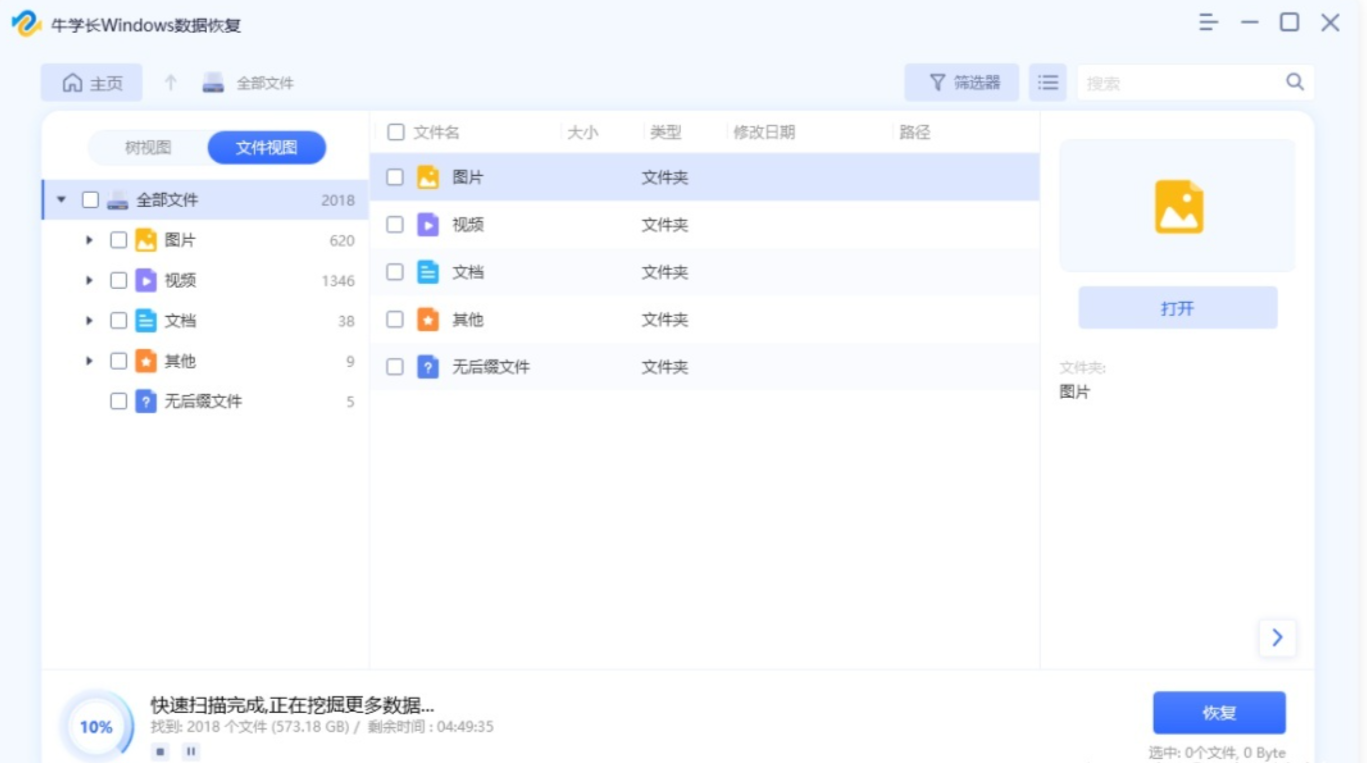Image resolution: width=1367 pixels, height=763 pixels.
Task: Click the 视频 folder icon in file list
Action: click(428, 225)
